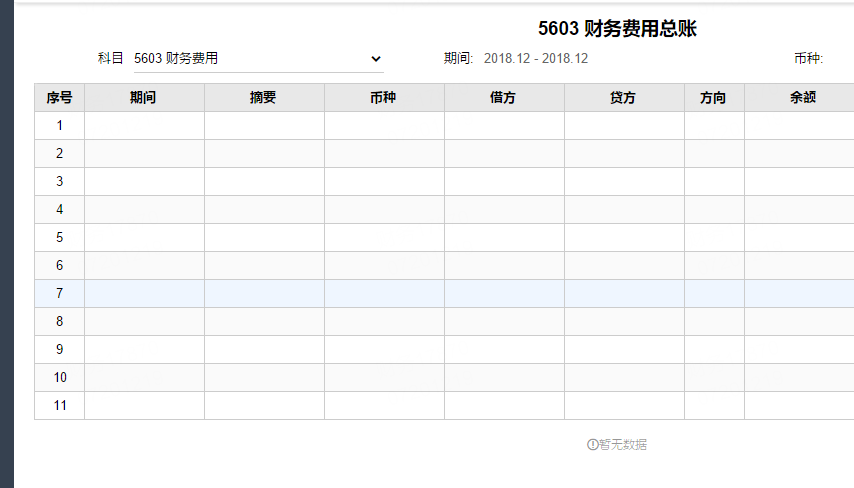The height and width of the screenshot is (488, 854).
Task: Click the 5603 财务费用总账 page title
Action: tap(617, 28)
